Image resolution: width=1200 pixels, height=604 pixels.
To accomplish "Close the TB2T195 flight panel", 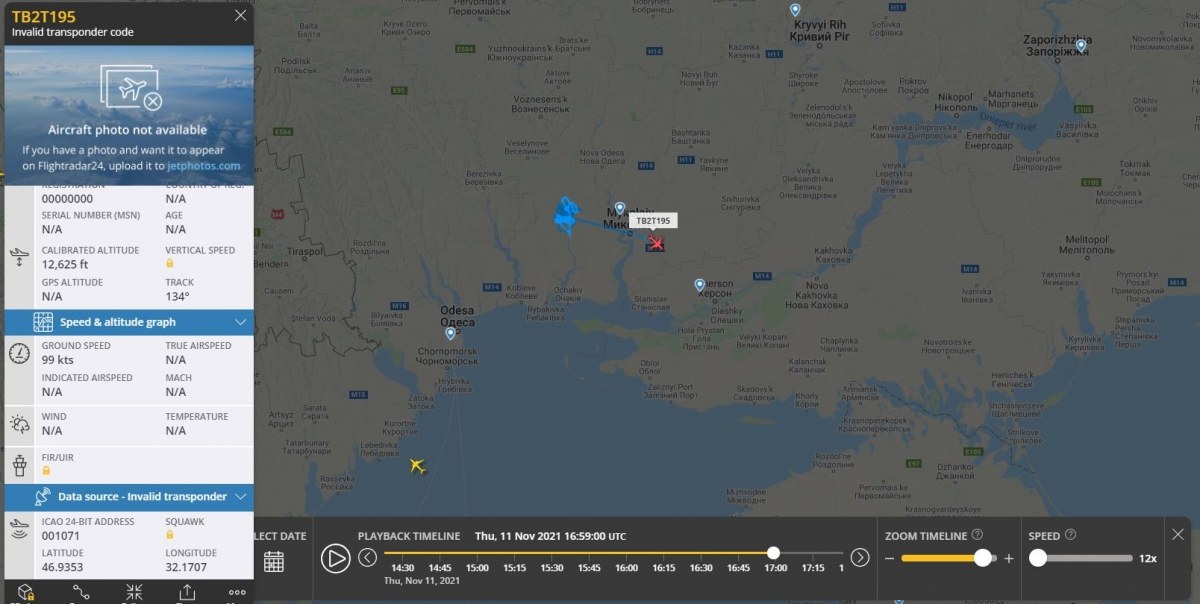I will click(x=240, y=16).
